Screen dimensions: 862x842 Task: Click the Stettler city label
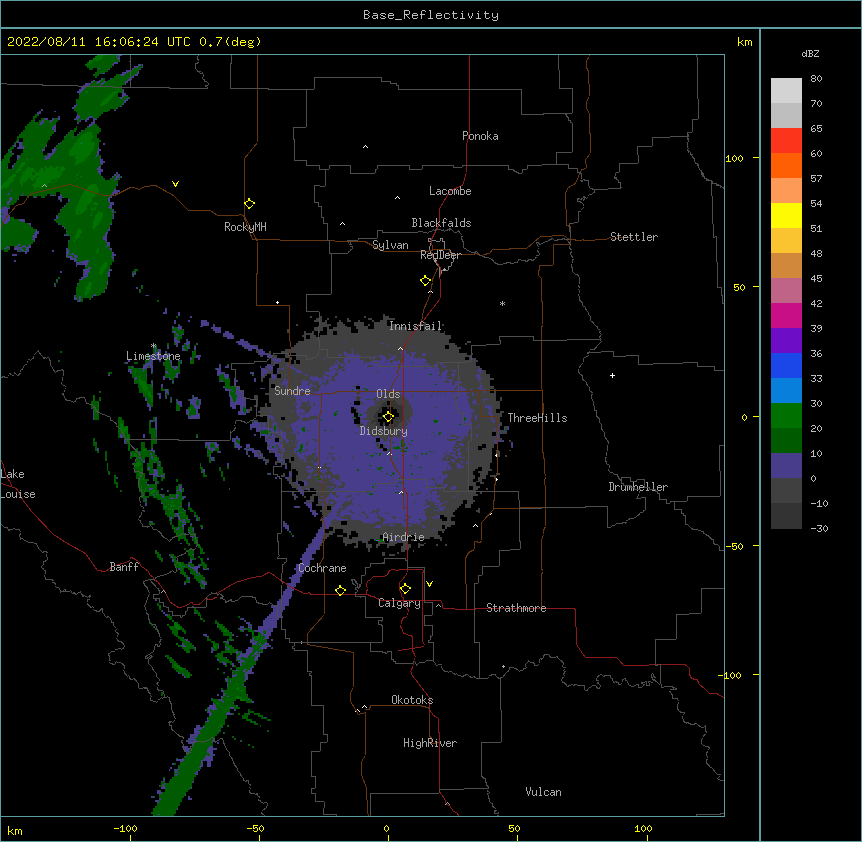pyautogui.click(x=634, y=237)
